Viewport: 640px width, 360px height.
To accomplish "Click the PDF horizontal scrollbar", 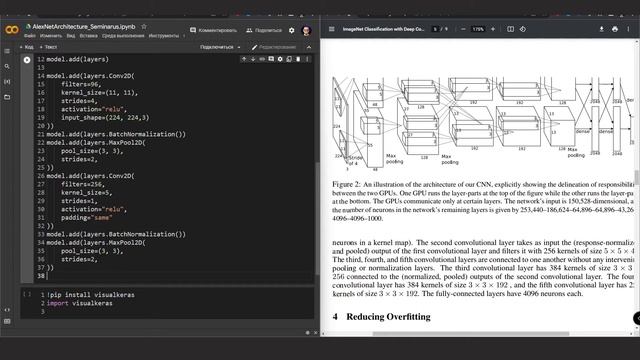I will click(x=471, y=333).
